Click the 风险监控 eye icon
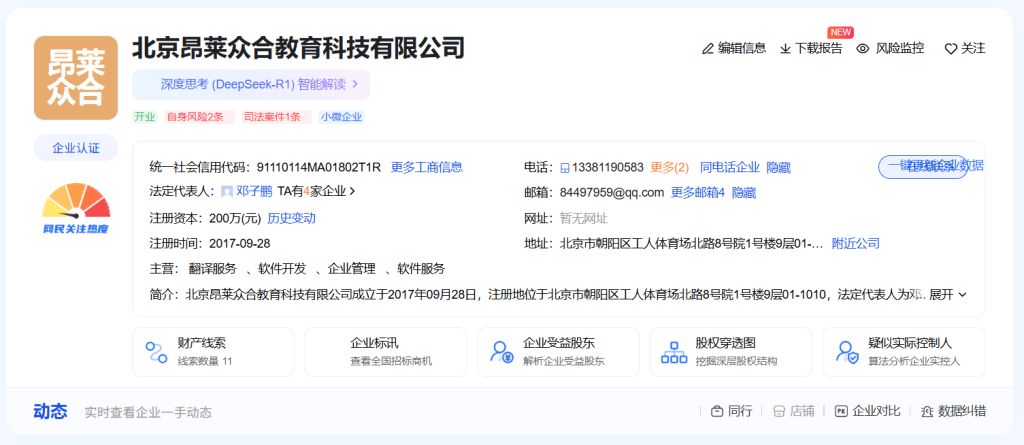The width and height of the screenshot is (1024, 445). tap(863, 48)
